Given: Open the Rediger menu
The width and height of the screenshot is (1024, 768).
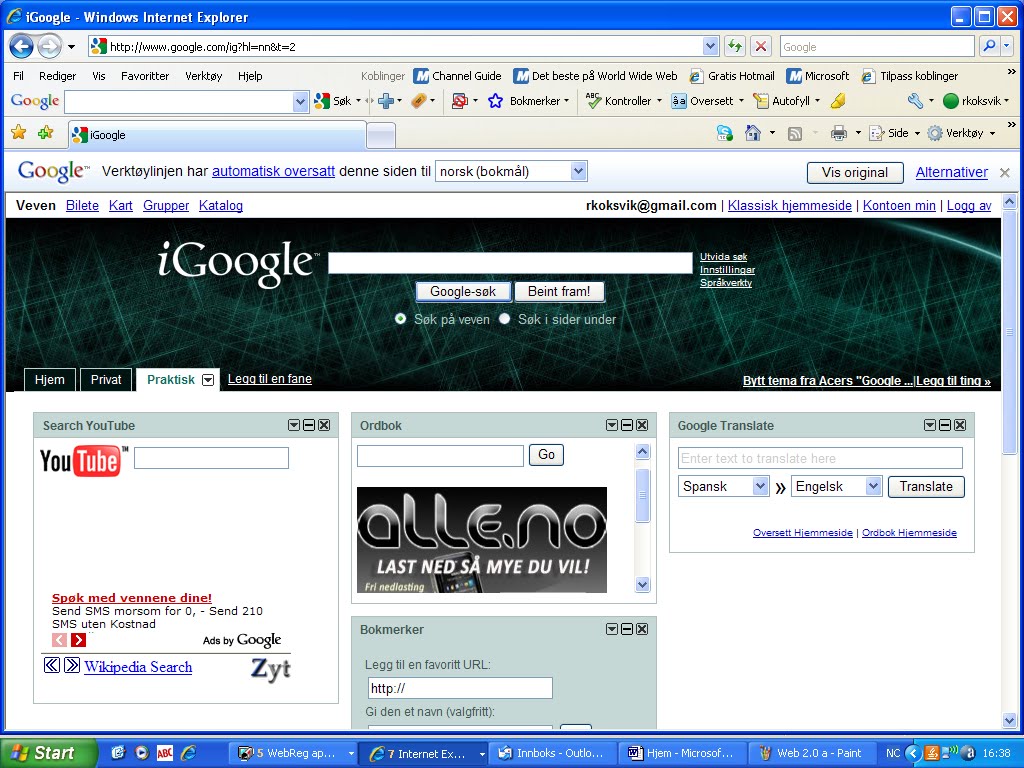Looking at the screenshot, I should (x=57, y=76).
